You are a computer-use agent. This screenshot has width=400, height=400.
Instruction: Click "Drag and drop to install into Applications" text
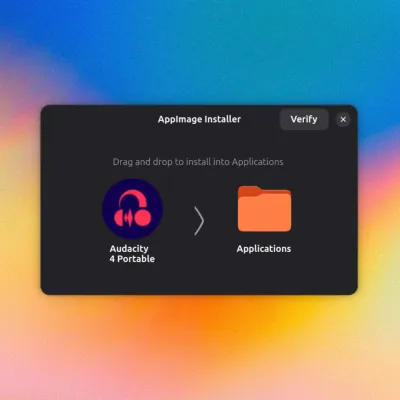pos(198,162)
